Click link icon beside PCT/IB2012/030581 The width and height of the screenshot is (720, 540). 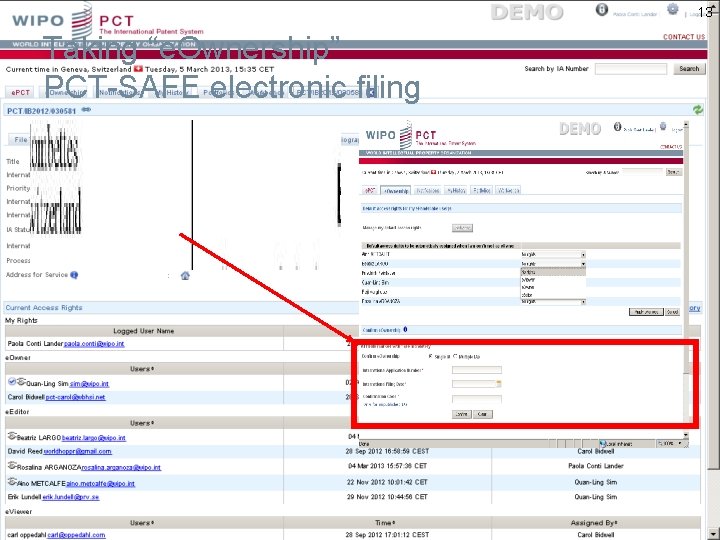pyautogui.click(x=86, y=110)
